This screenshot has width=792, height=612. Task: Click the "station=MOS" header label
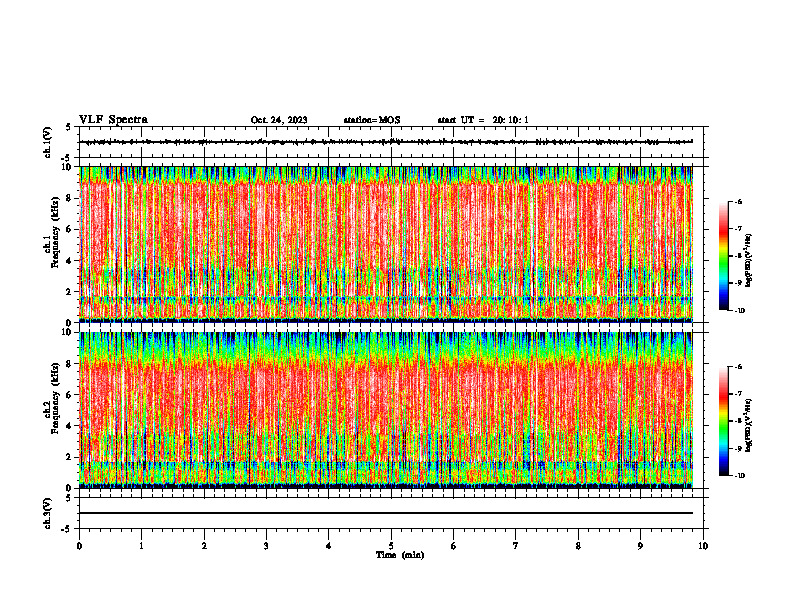pyautogui.click(x=372, y=120)
